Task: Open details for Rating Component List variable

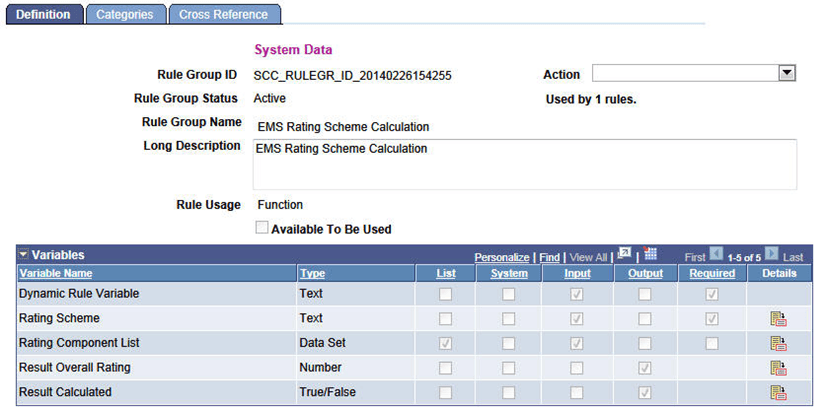Action: pos(778,343)
